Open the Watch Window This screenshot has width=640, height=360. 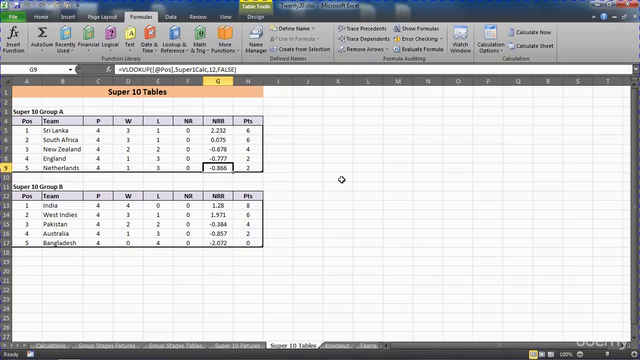(460, 39)
